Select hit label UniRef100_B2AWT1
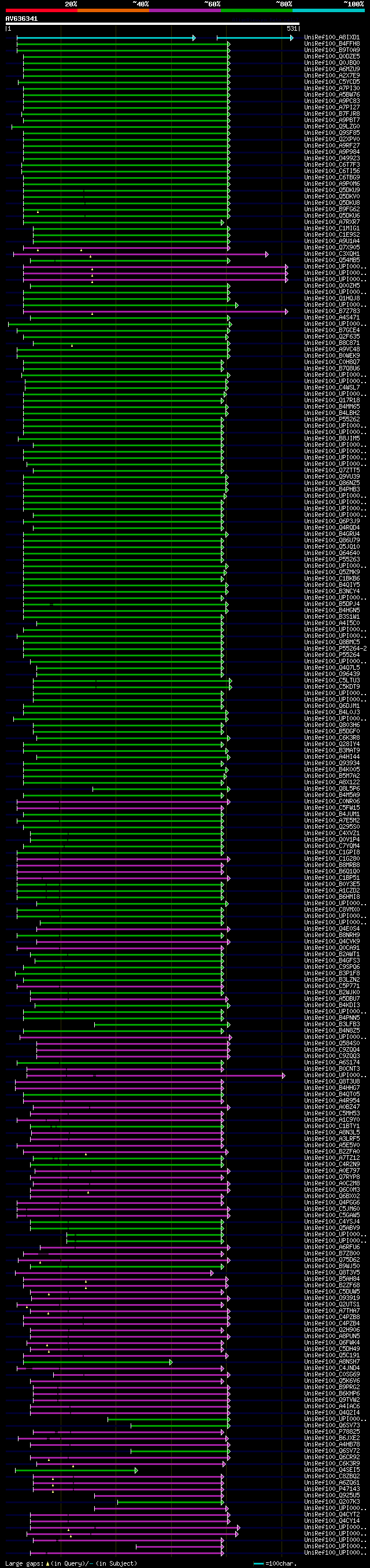370x1568 pixels. pos(332,954)
